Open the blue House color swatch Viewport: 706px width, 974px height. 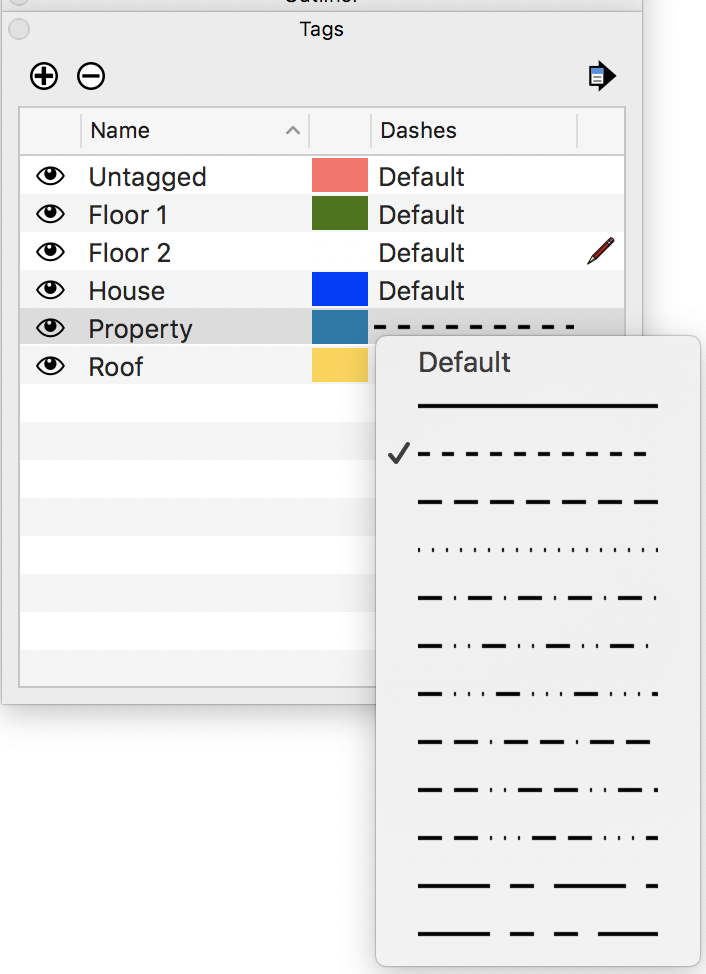click(340, 290)
